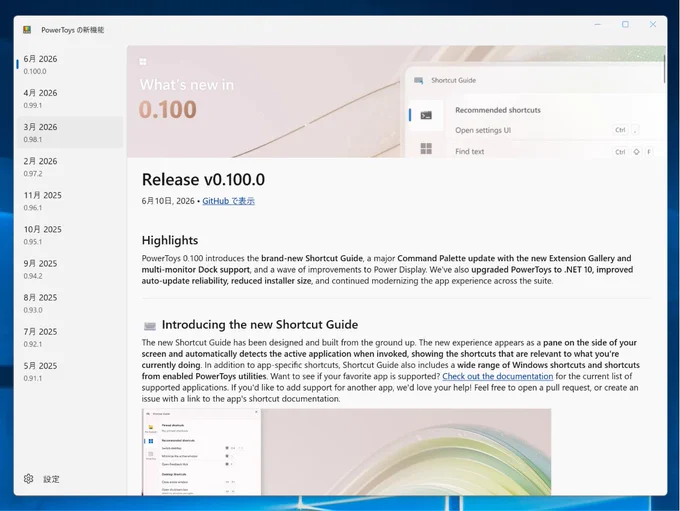680x511 pixels.
Task: Select the 3月 2026 version 0.98.1 entry
Action: [69, 132]
